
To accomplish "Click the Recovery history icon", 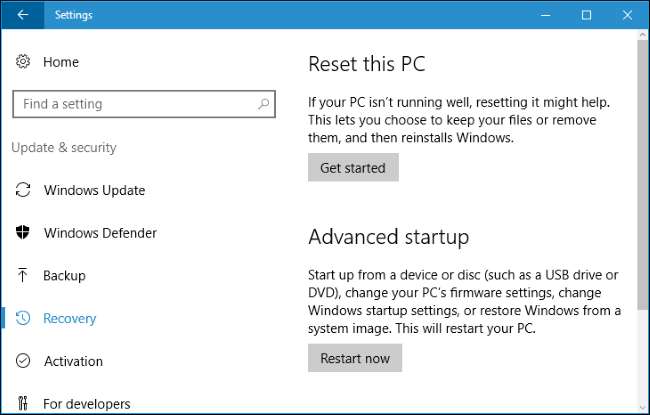I will click(x=23, y=318).
